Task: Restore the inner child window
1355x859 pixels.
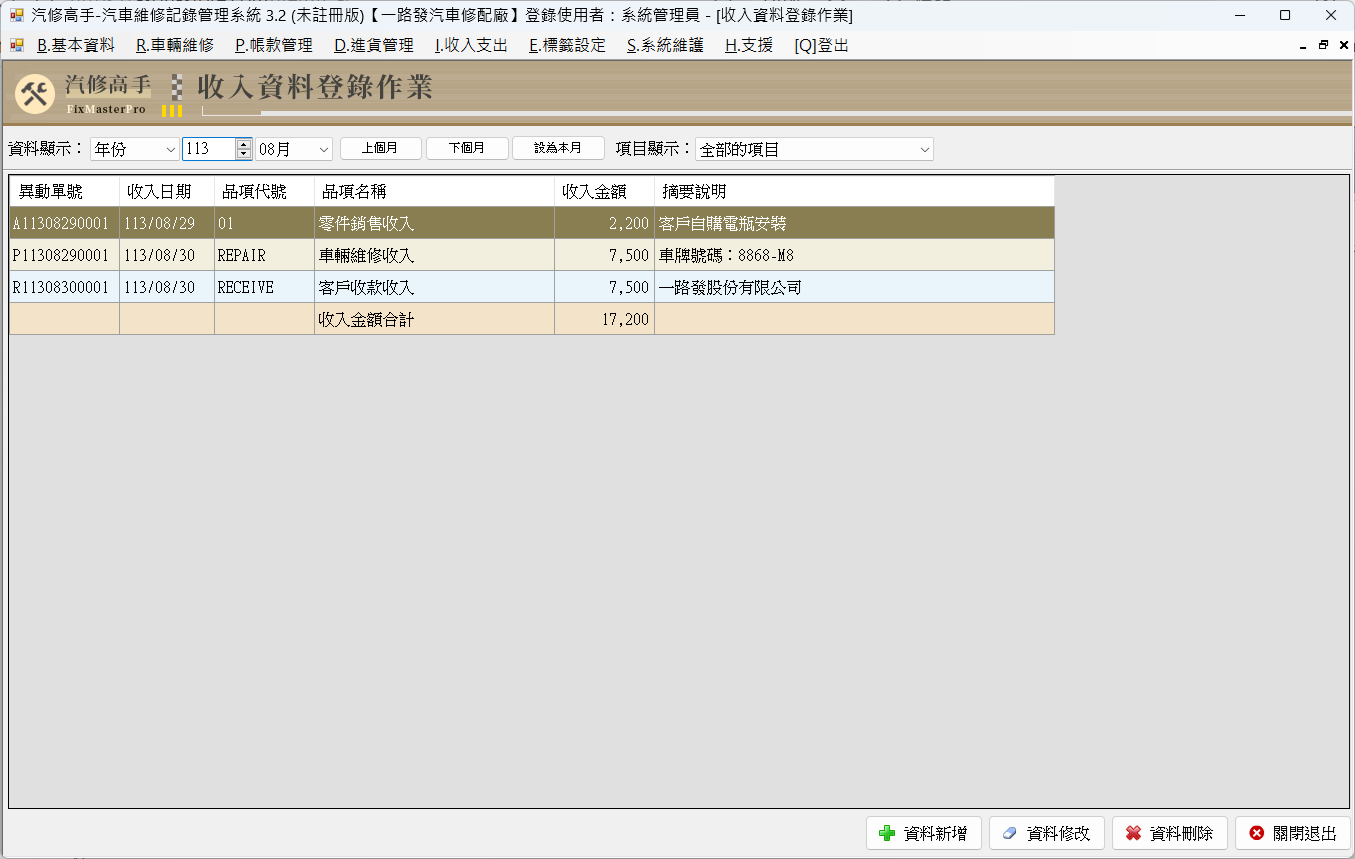Action: tap(1323, 45)
